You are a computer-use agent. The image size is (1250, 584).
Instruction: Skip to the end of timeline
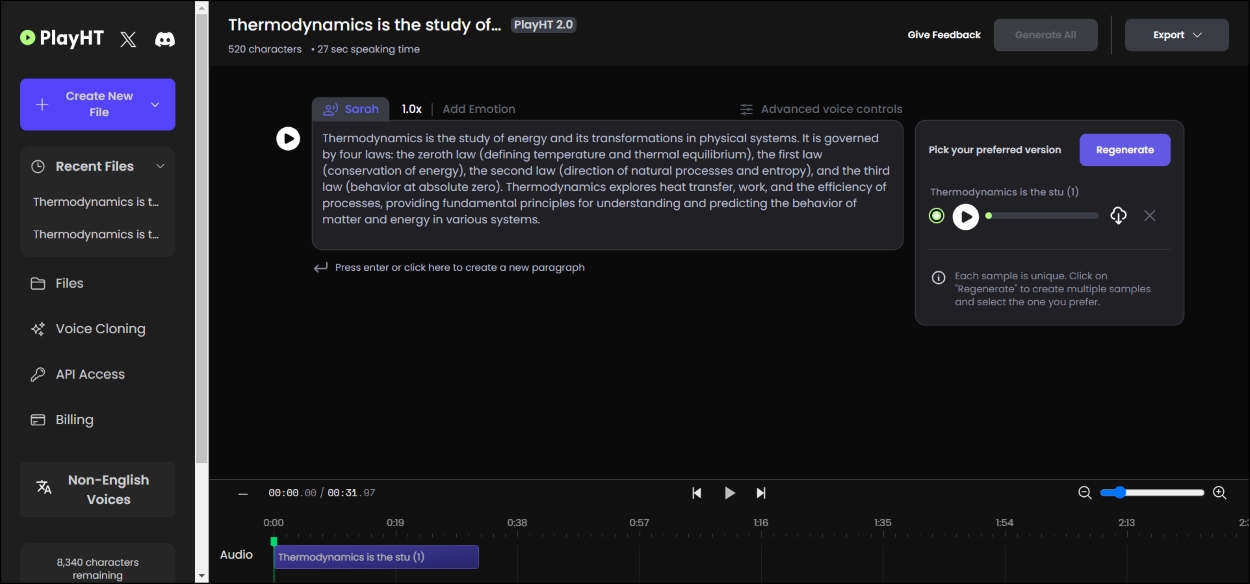pos(761,493)
